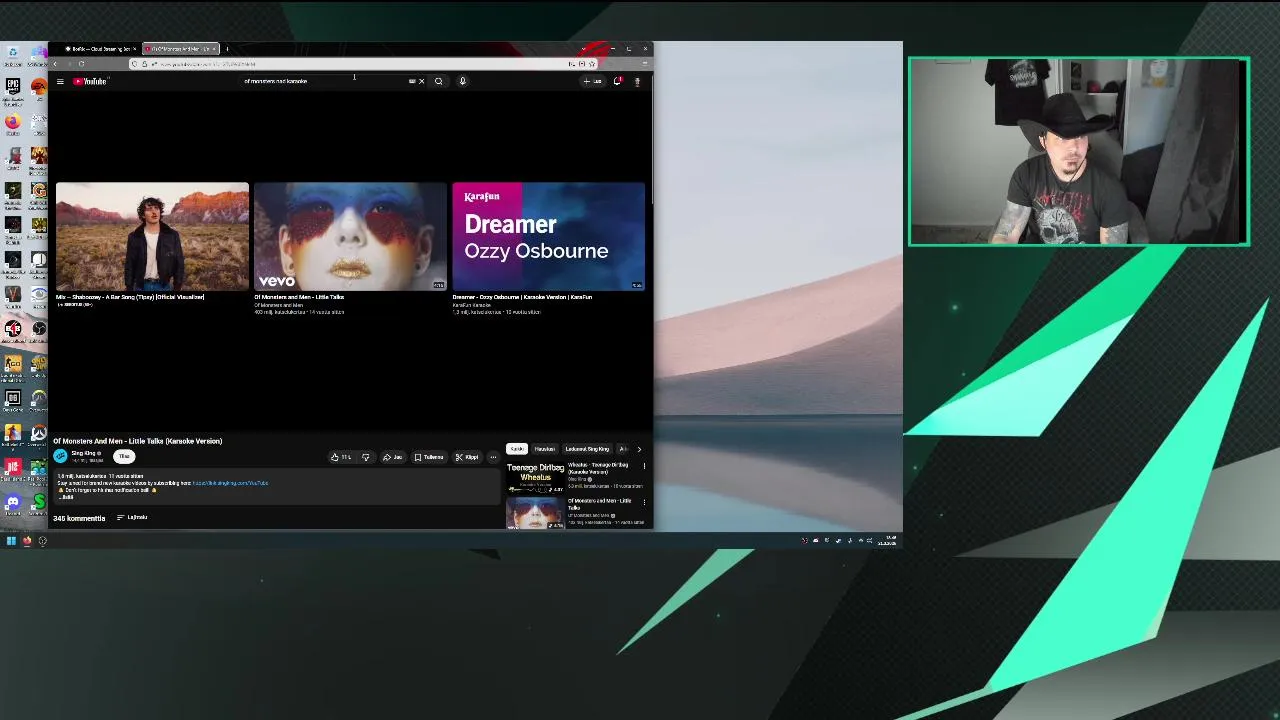Open the on-screen keyboard icon in search
Screen dimensions: 1280x720
[411, 81]
